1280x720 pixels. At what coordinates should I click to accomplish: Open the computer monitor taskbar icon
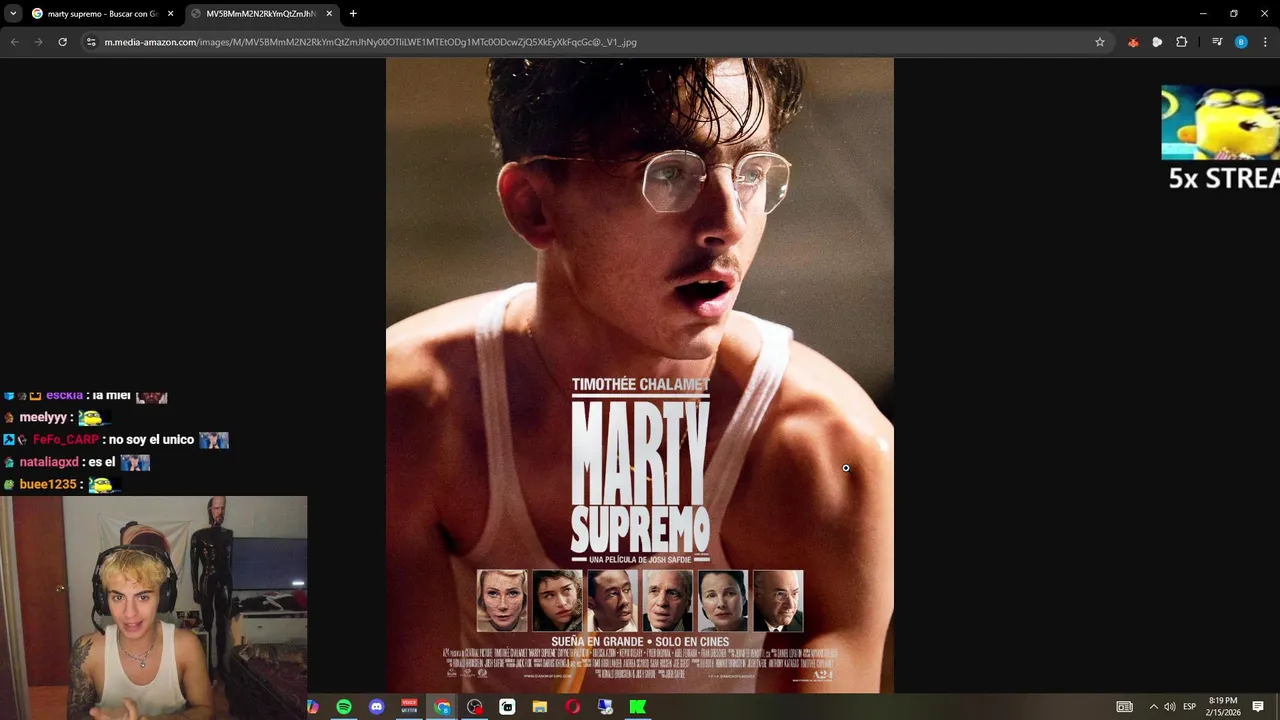(605, 707)
